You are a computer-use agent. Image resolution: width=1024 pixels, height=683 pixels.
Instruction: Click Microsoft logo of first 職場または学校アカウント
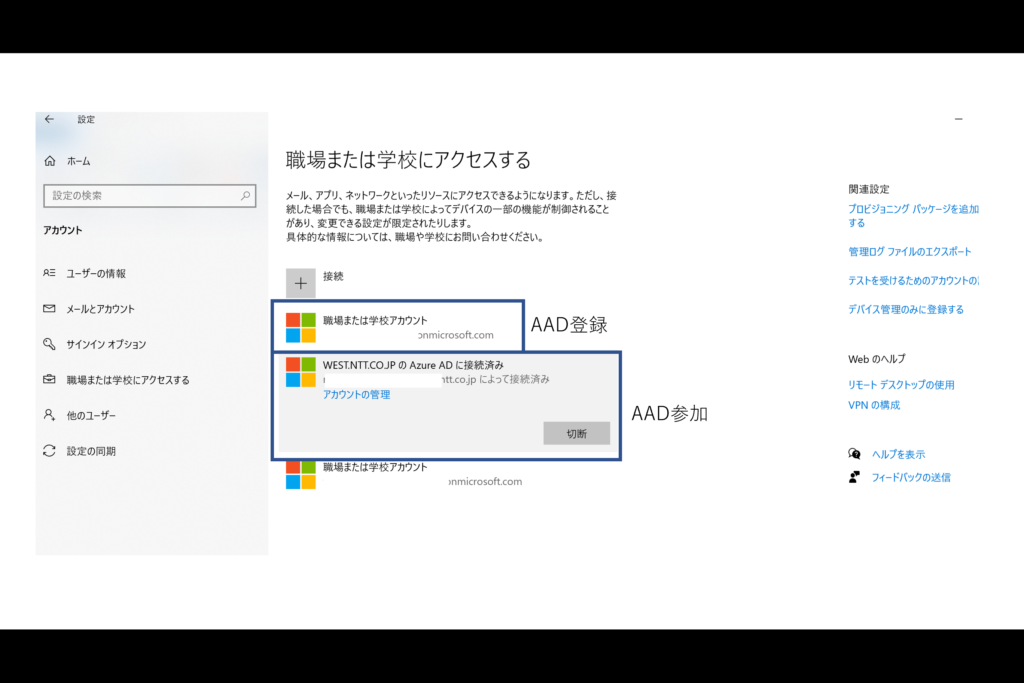coord(300,327)
